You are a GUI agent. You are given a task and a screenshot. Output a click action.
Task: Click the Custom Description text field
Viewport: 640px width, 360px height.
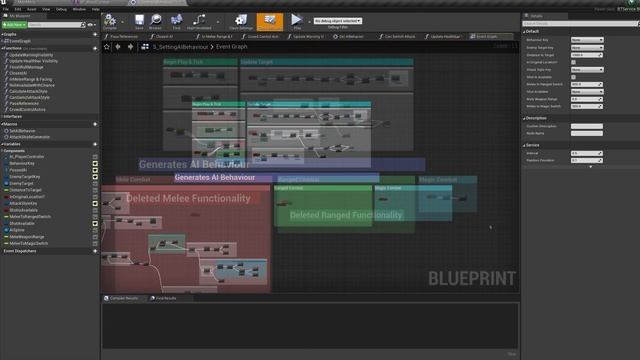[587, 126]
